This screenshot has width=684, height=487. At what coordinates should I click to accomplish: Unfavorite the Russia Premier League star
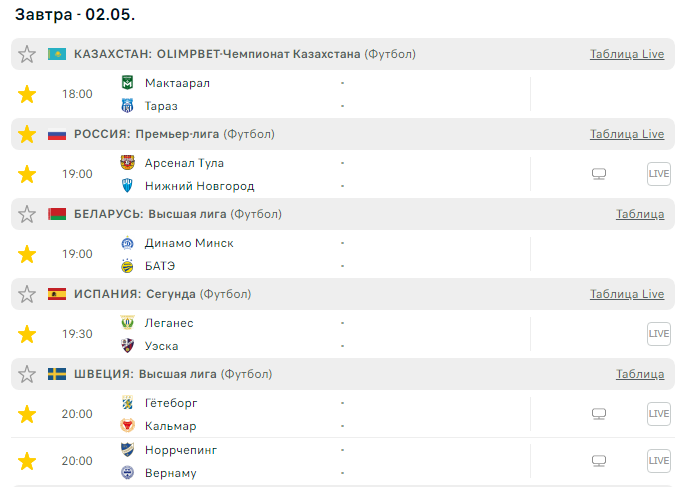click(27, 134)
